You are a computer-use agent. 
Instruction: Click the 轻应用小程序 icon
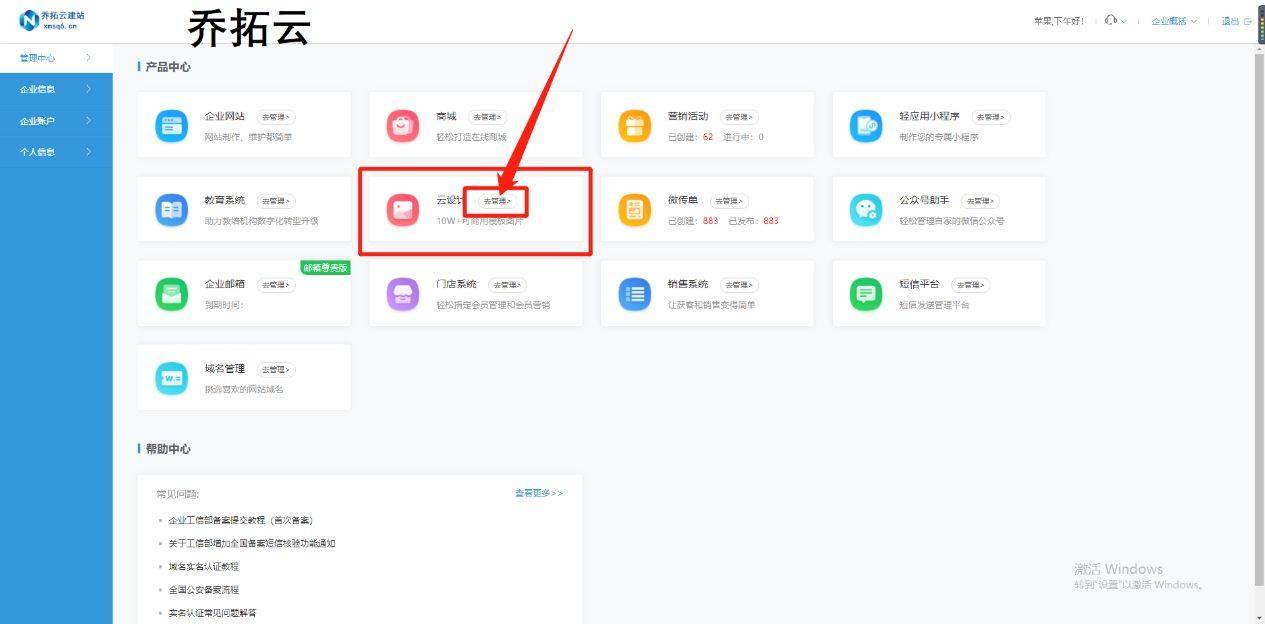pyautogui.click(x=866, y=126)
